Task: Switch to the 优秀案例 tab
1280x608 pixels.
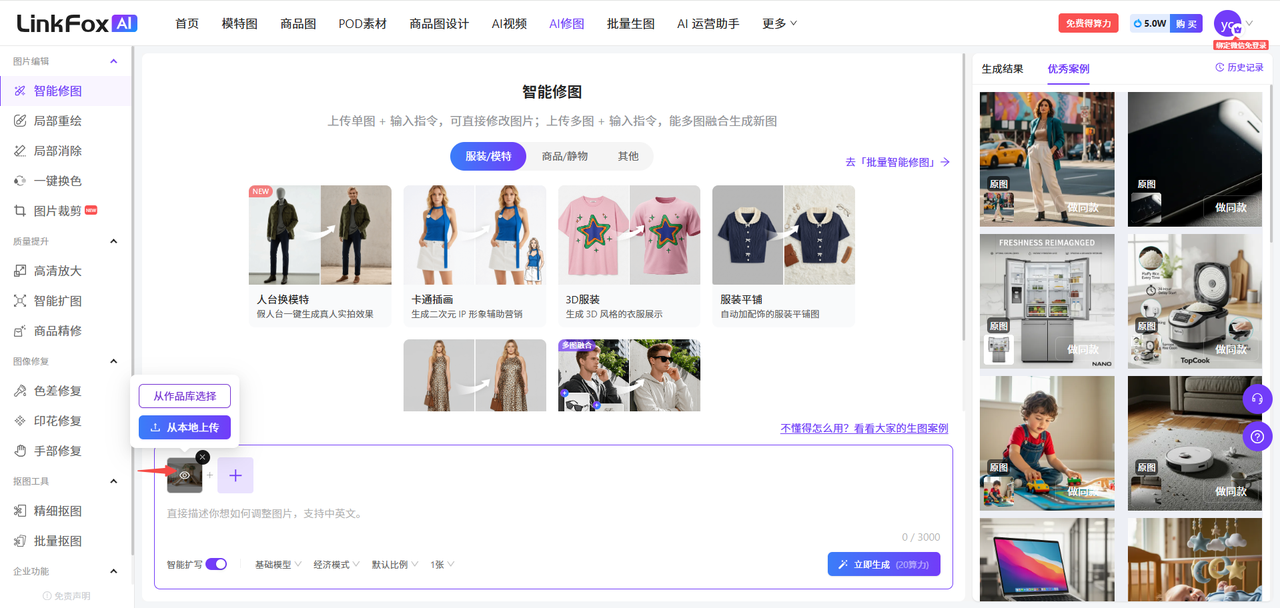Action: pyautogui.click(x=1068, y=69)
